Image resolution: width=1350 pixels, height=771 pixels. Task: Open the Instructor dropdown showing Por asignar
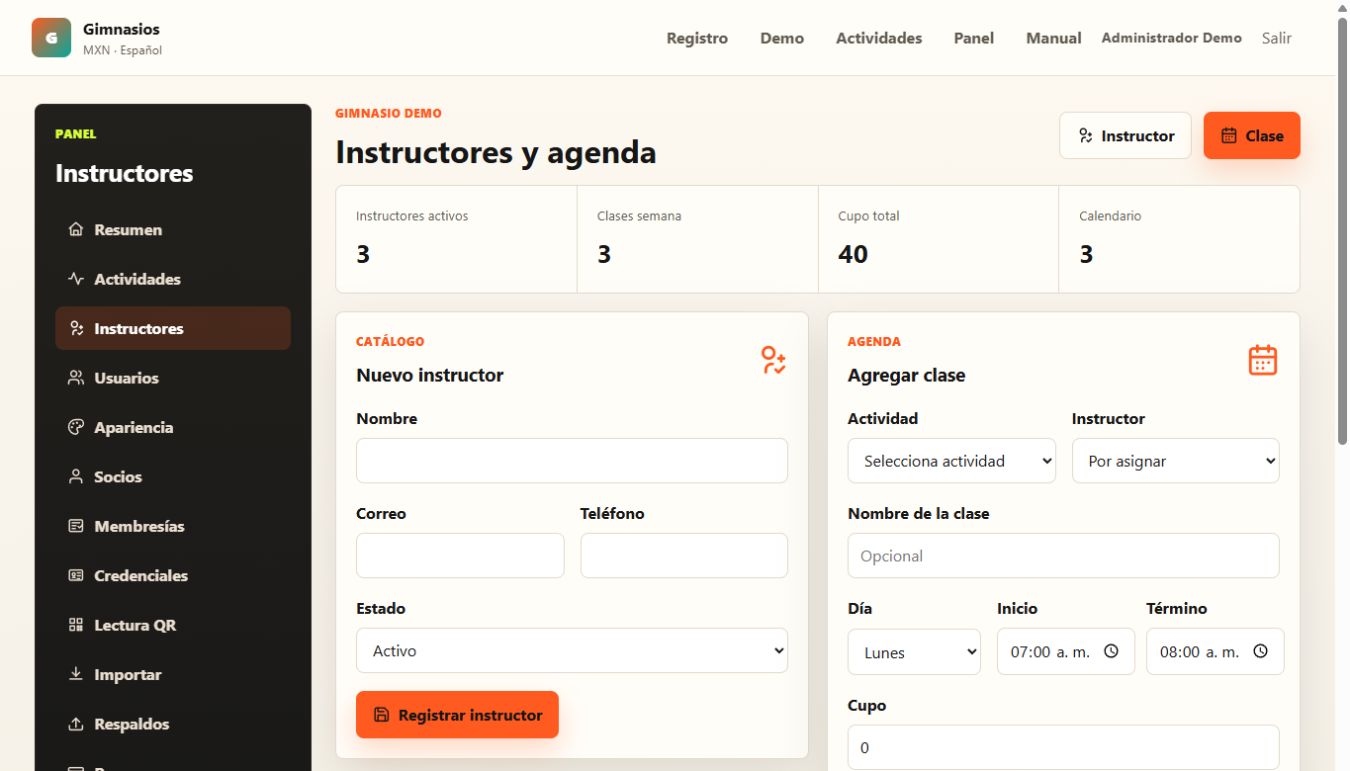(1176, 461)
